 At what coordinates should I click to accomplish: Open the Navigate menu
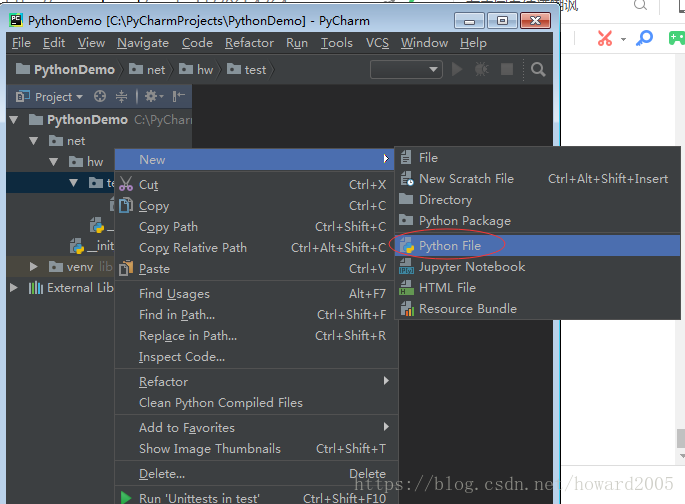click(143, 43)
